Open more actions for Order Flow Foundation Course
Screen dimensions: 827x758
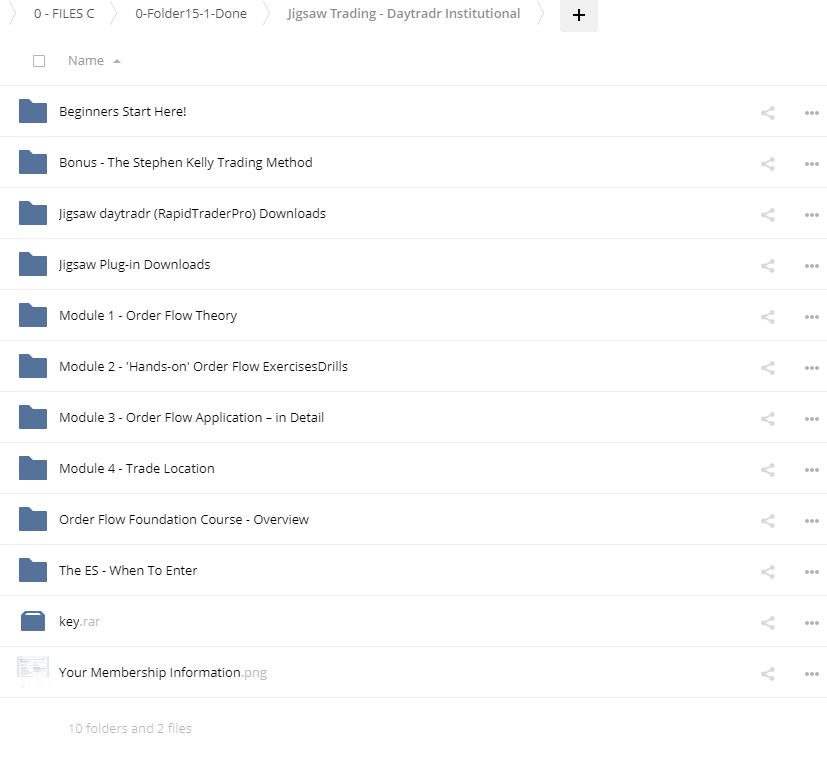pyautogui.click(x=811, y=521)
